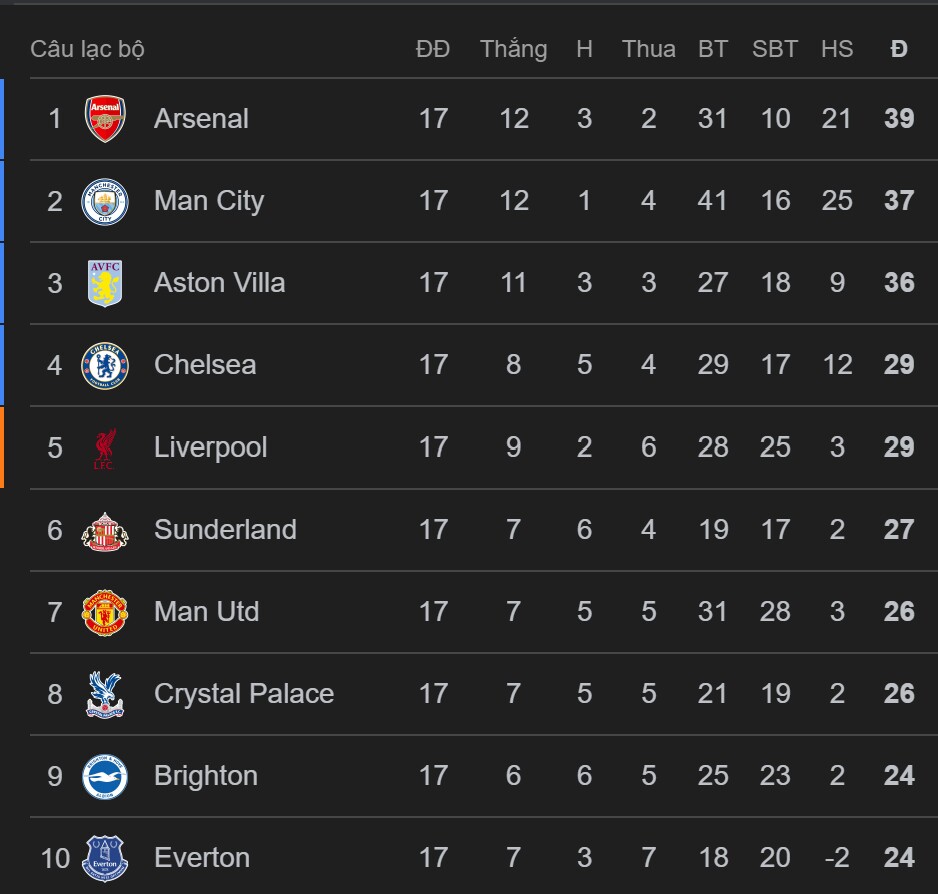Open the Arsenal team name link
The width and height of the screenshot is (938, 894).
point(201,119)
